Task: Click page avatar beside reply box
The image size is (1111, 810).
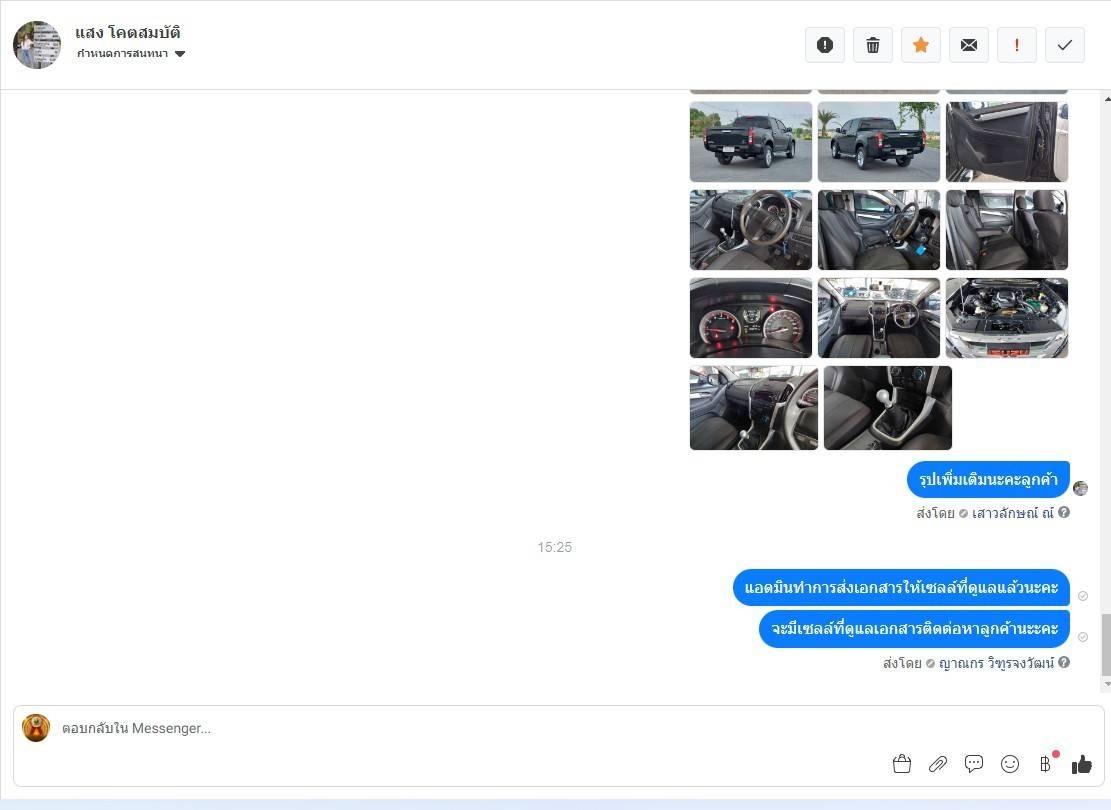Action: point(36,728)
